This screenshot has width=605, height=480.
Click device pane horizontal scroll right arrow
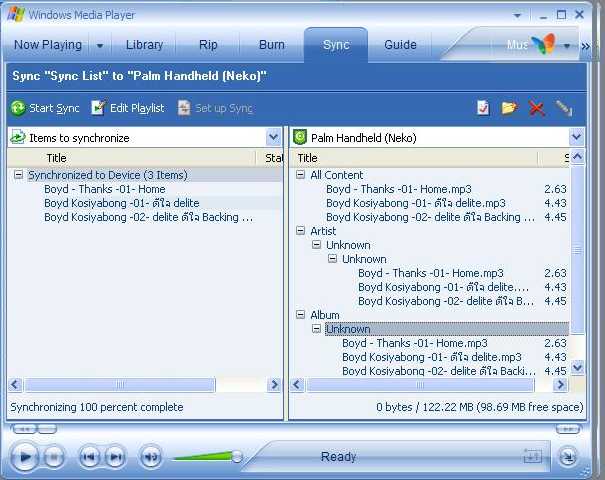coord(560,384)
